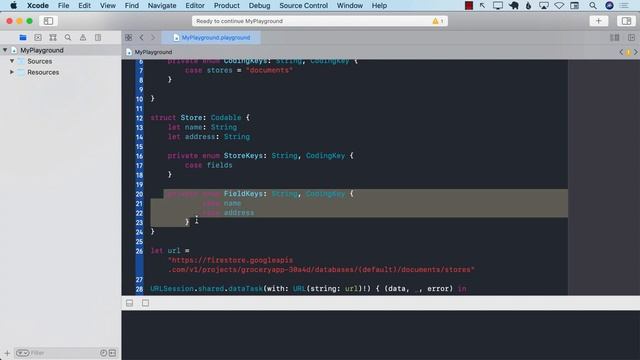Click the AirPlay display icon in menu bar

click(x=544, y=6)
